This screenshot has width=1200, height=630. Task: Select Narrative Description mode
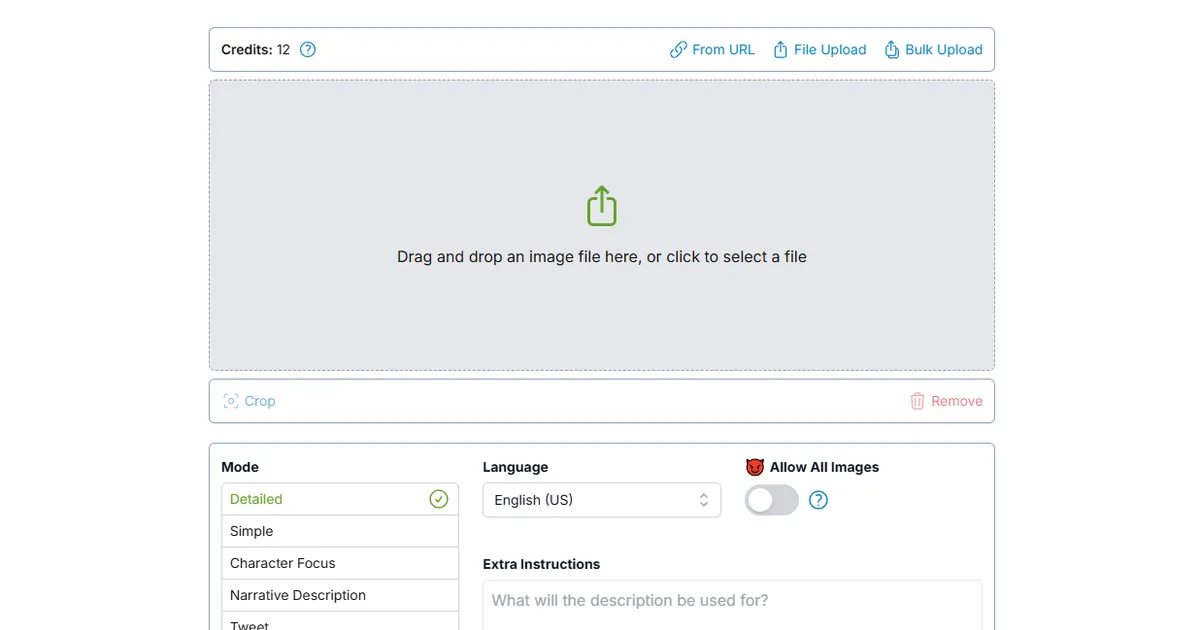(x=340, y=595)
